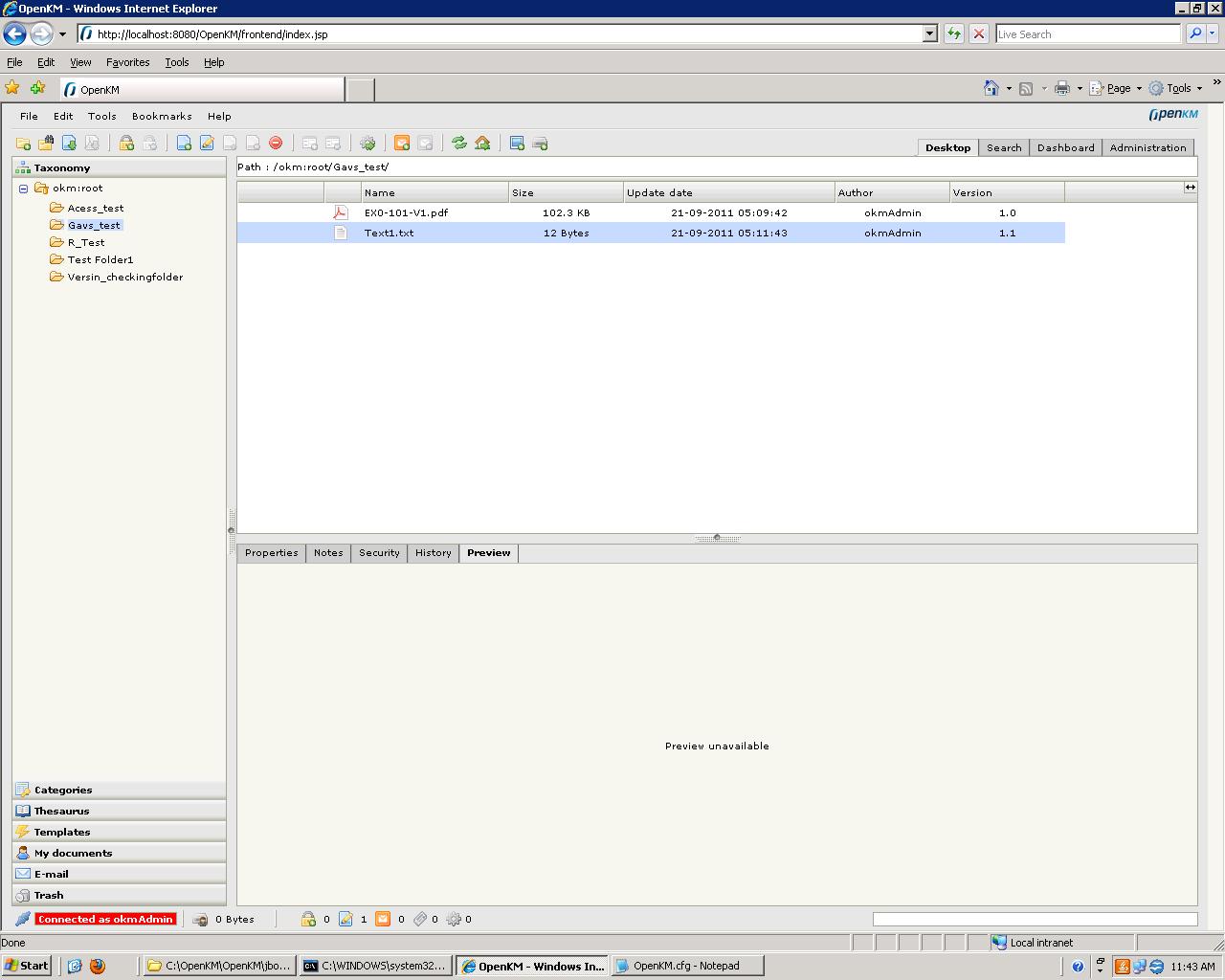Open the Add Document icon on the toolbar
1225x980 pixels.
pyautogui.click(x=184, y=143)
